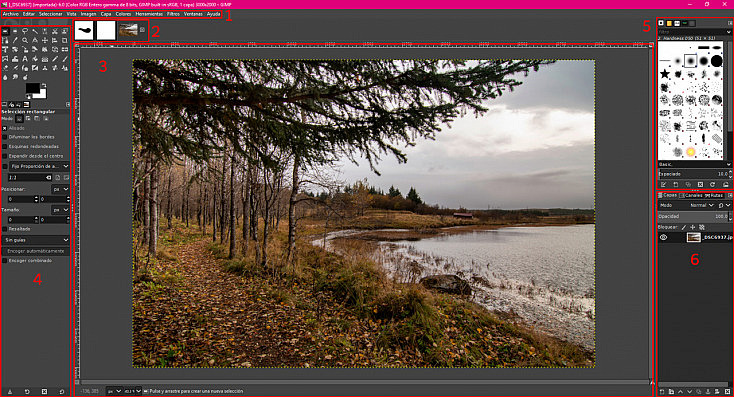Choose the Subtract from selection mode icon
Screen dimensions: 734x397
click(x=37, y=118)
